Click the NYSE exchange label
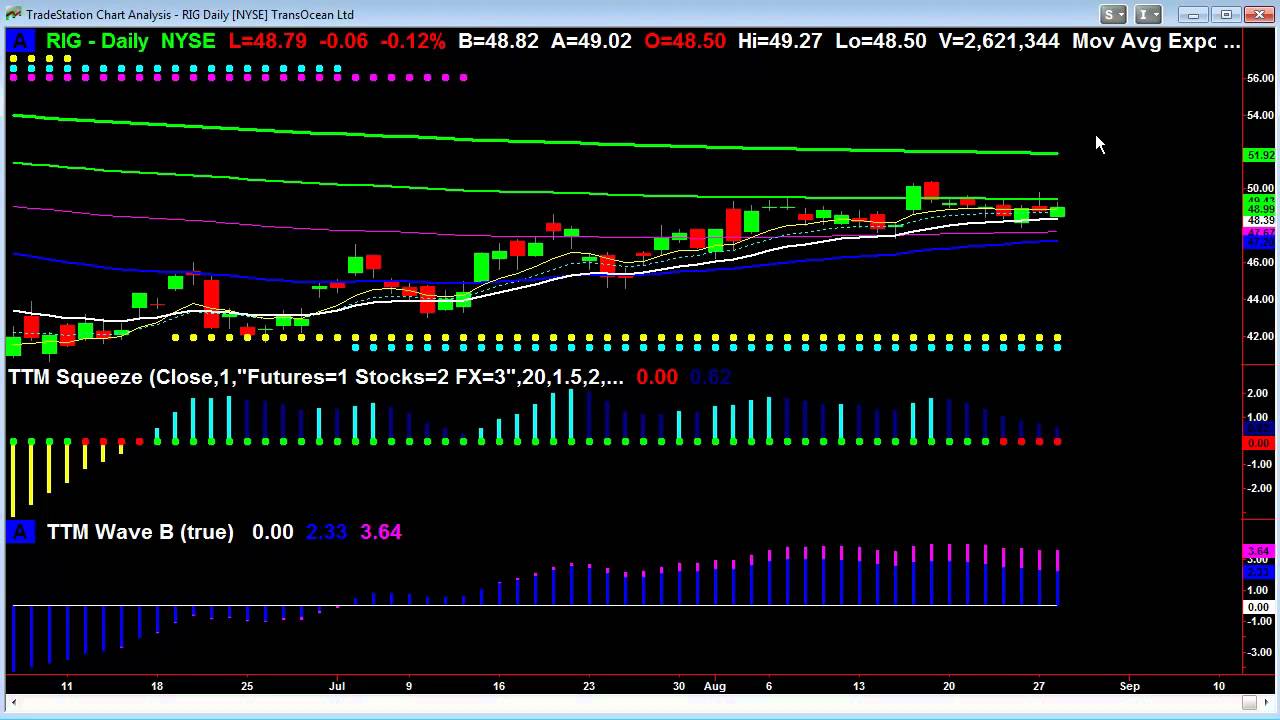 (188, 41)
